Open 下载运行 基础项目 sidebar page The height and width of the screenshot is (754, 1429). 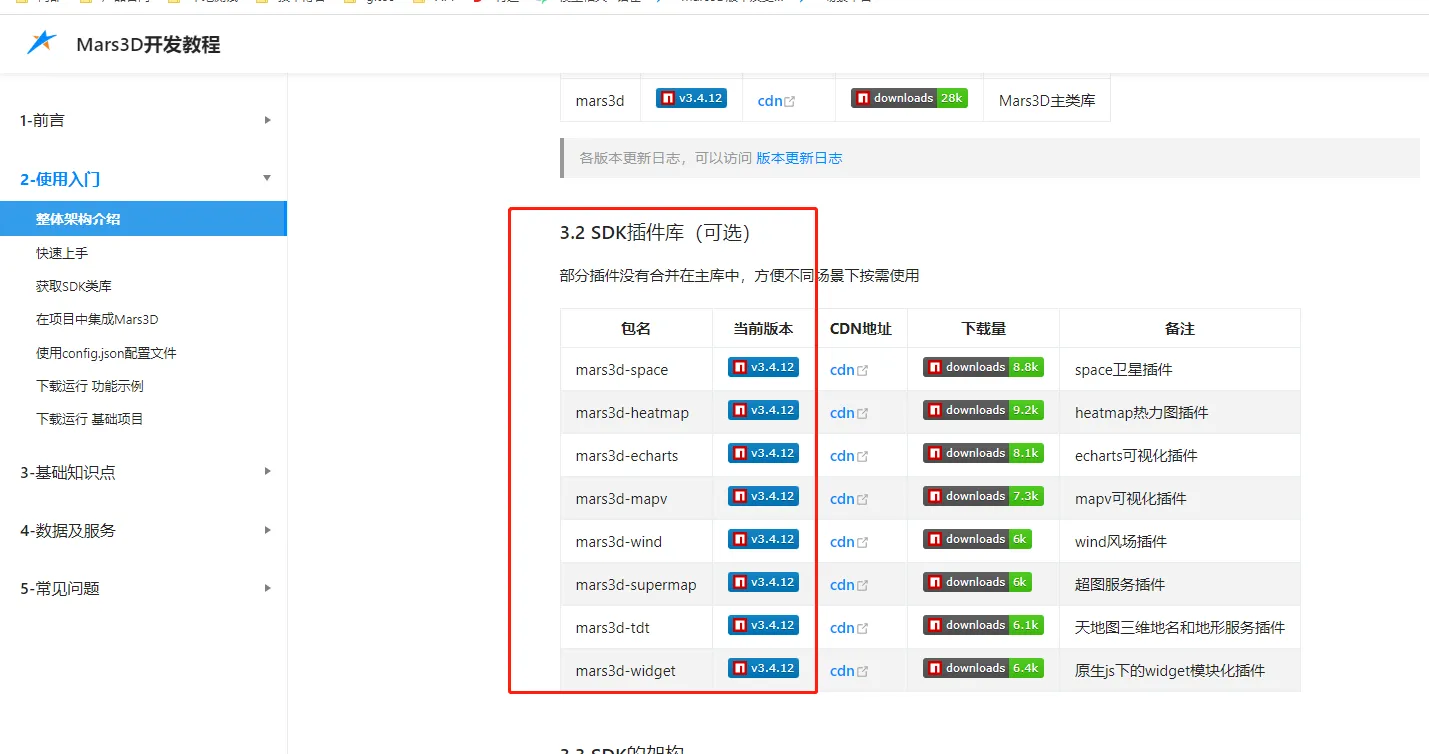90,419
